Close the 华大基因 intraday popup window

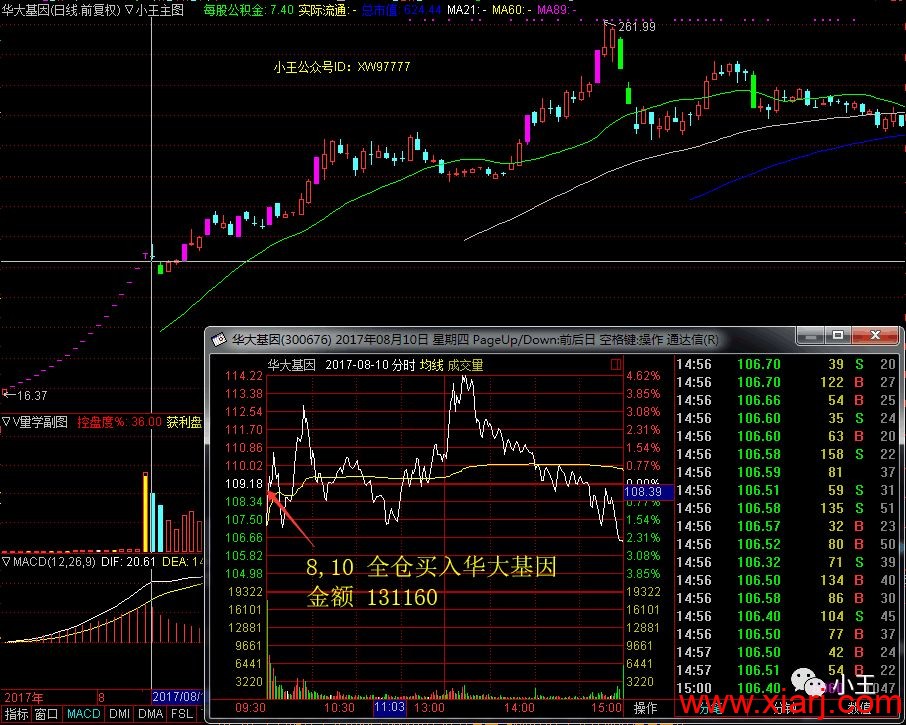pyautogui.click(x=875, y=336)
